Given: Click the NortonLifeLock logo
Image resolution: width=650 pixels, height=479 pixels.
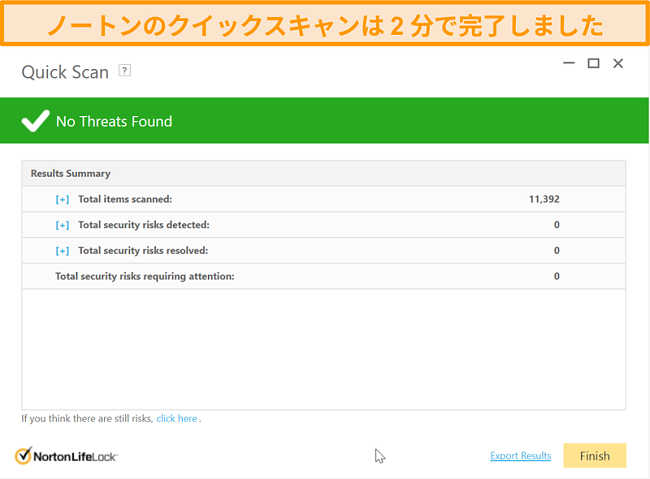Looking at the screenshot, I should [x=66, y=456].
